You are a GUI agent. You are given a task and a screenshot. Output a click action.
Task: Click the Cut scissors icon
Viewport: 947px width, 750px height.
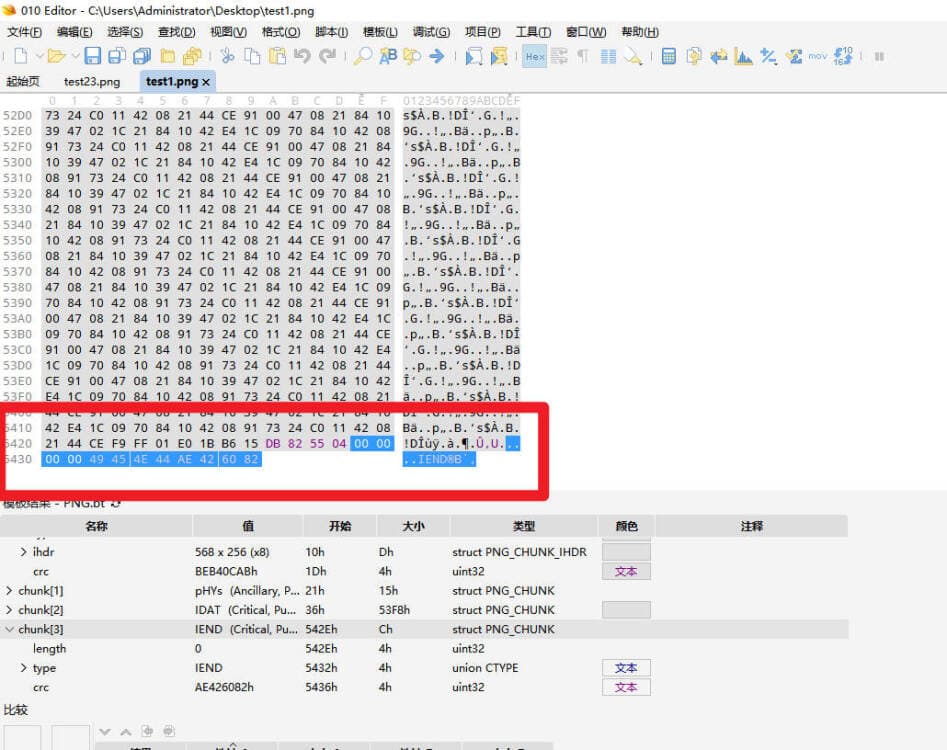pyautogui.click(x=227, y=57)
